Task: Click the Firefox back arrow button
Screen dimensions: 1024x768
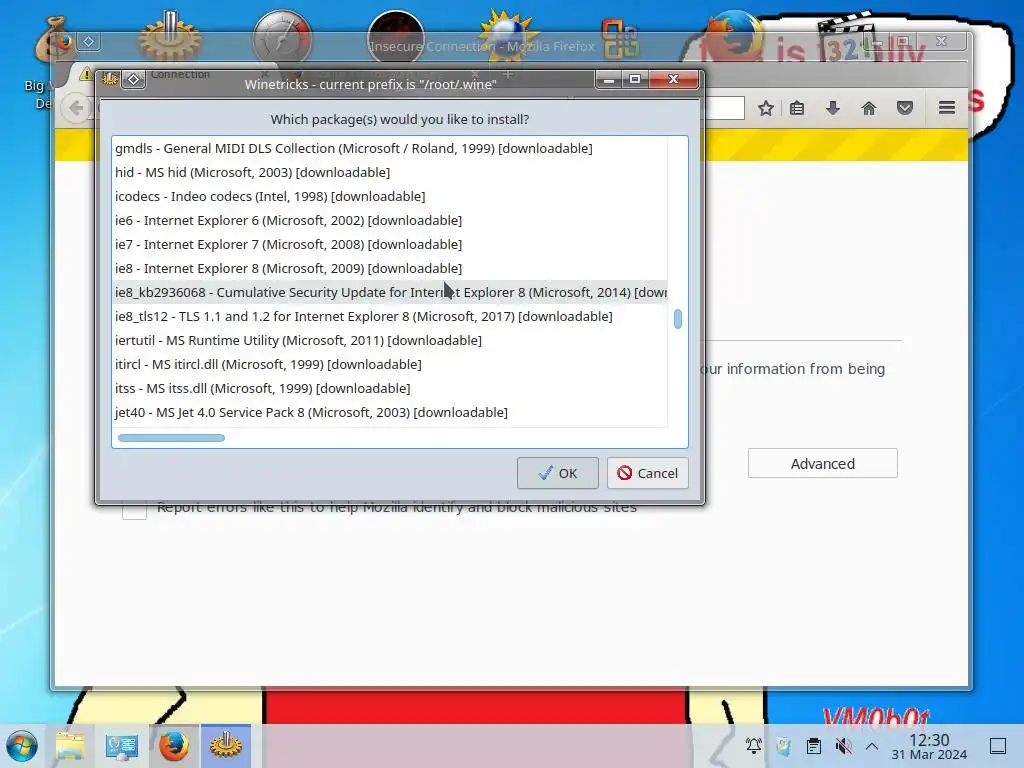Action: pos(76,108)
